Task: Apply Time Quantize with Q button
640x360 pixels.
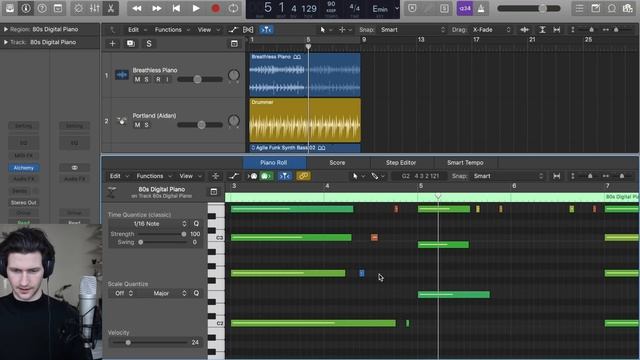Action: pyautogui.click(x=196, y=224)
